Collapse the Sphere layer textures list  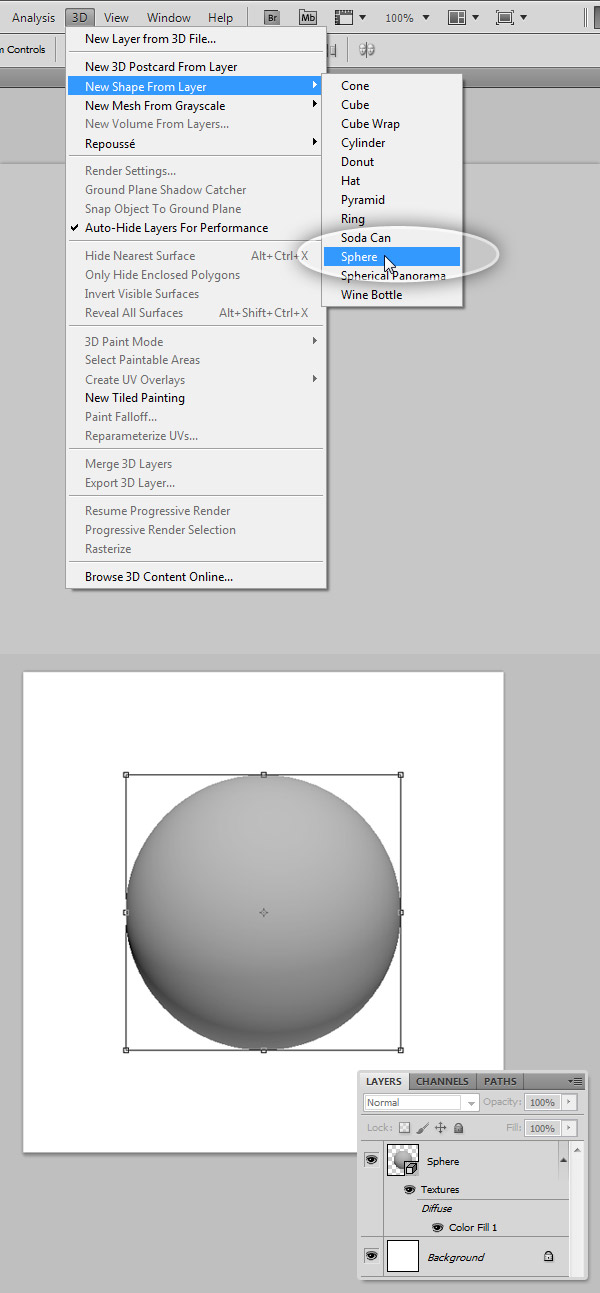(x=562, y=1161)
